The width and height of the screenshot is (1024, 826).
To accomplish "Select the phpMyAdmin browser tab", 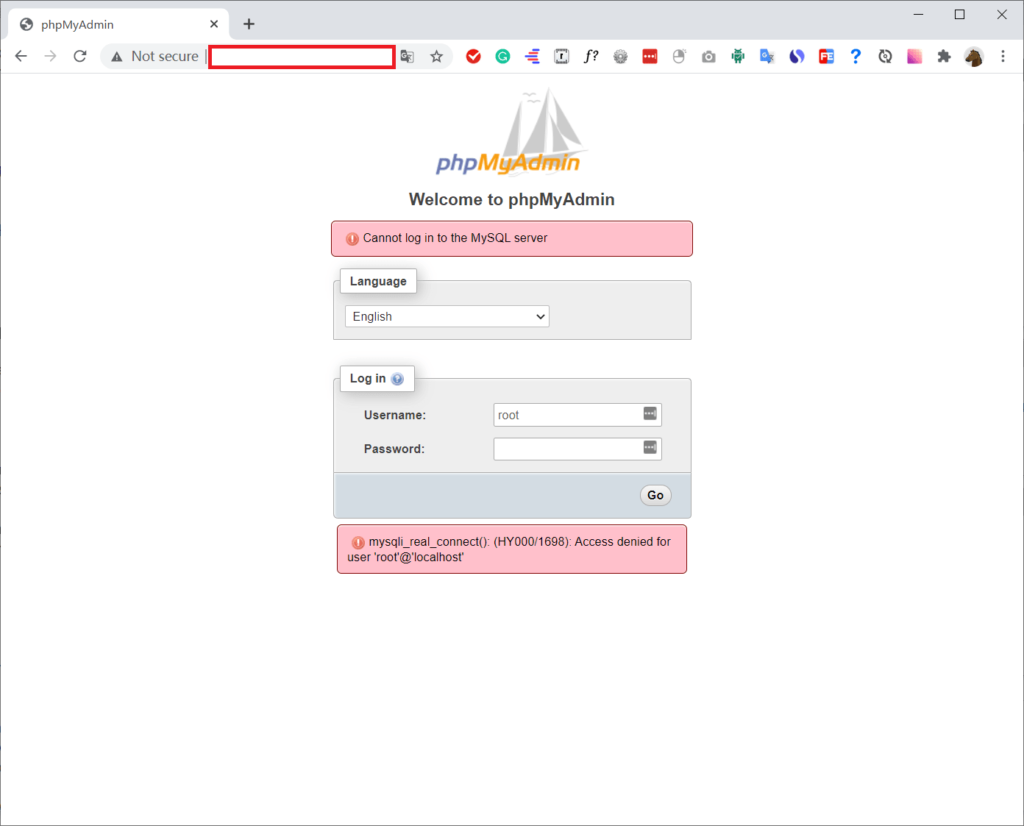I will coord(118,24).
